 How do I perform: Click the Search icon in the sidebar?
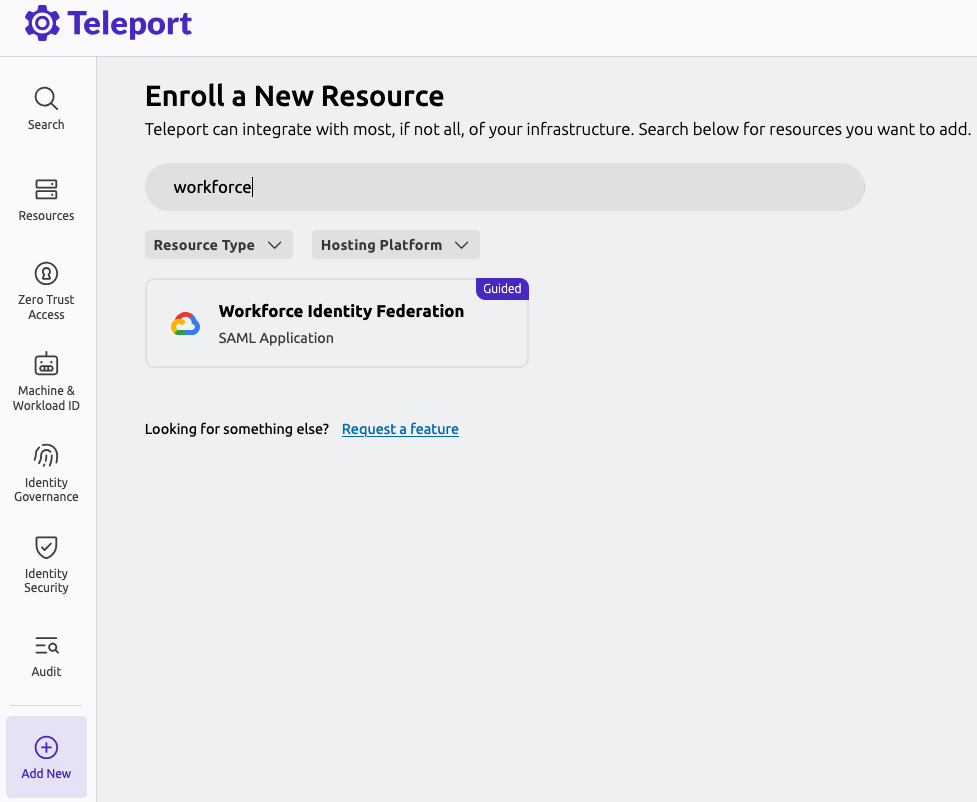(46, 100)
